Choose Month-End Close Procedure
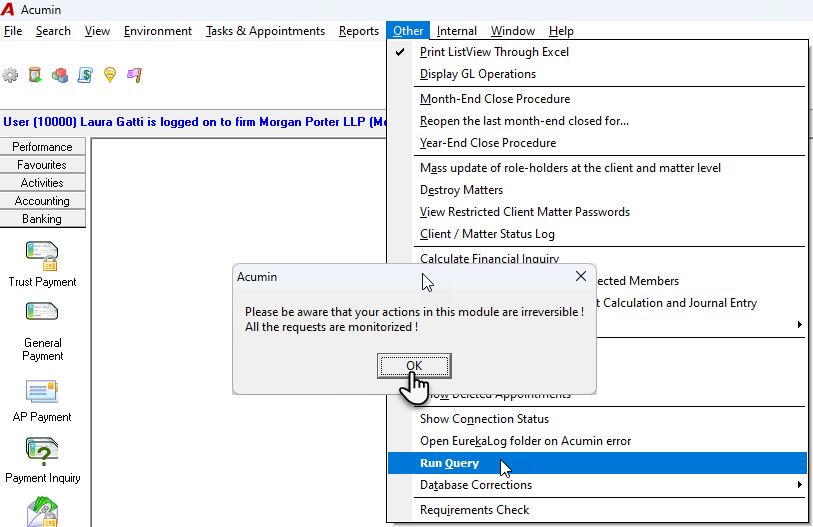The image size is (813, 527). point(597,99)
